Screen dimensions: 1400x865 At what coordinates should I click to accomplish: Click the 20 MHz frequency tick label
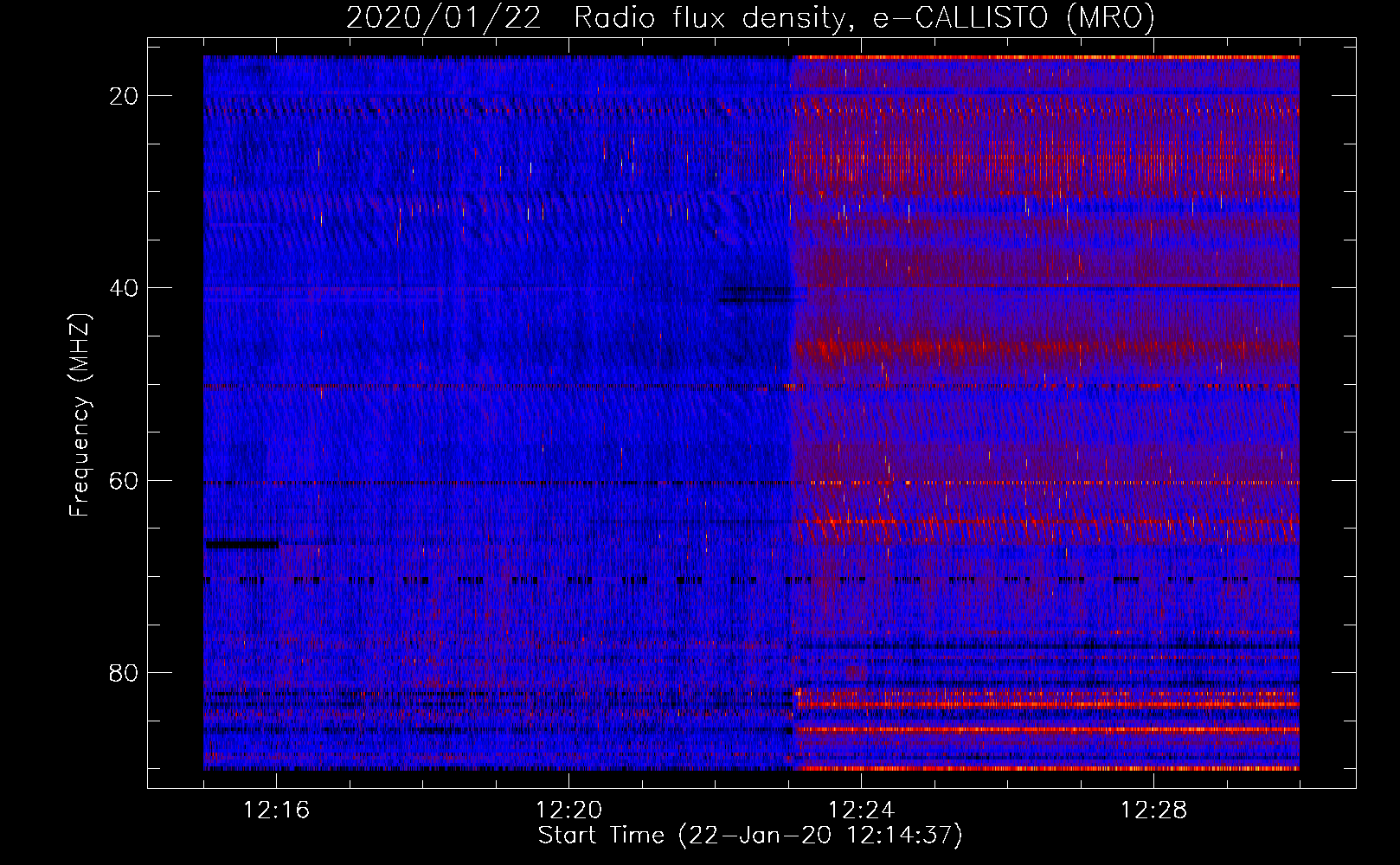125,96
